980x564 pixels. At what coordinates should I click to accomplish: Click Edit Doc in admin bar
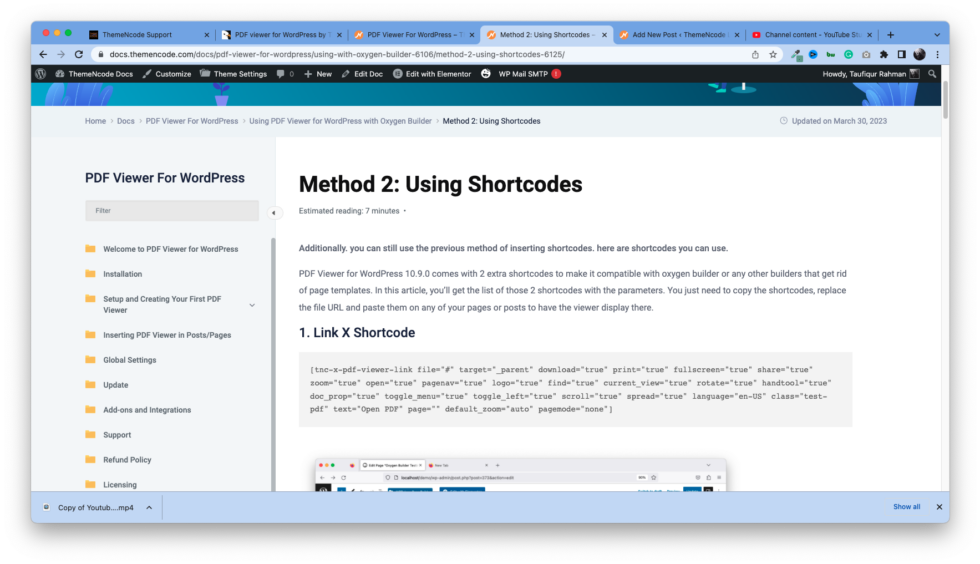(362, 74)
